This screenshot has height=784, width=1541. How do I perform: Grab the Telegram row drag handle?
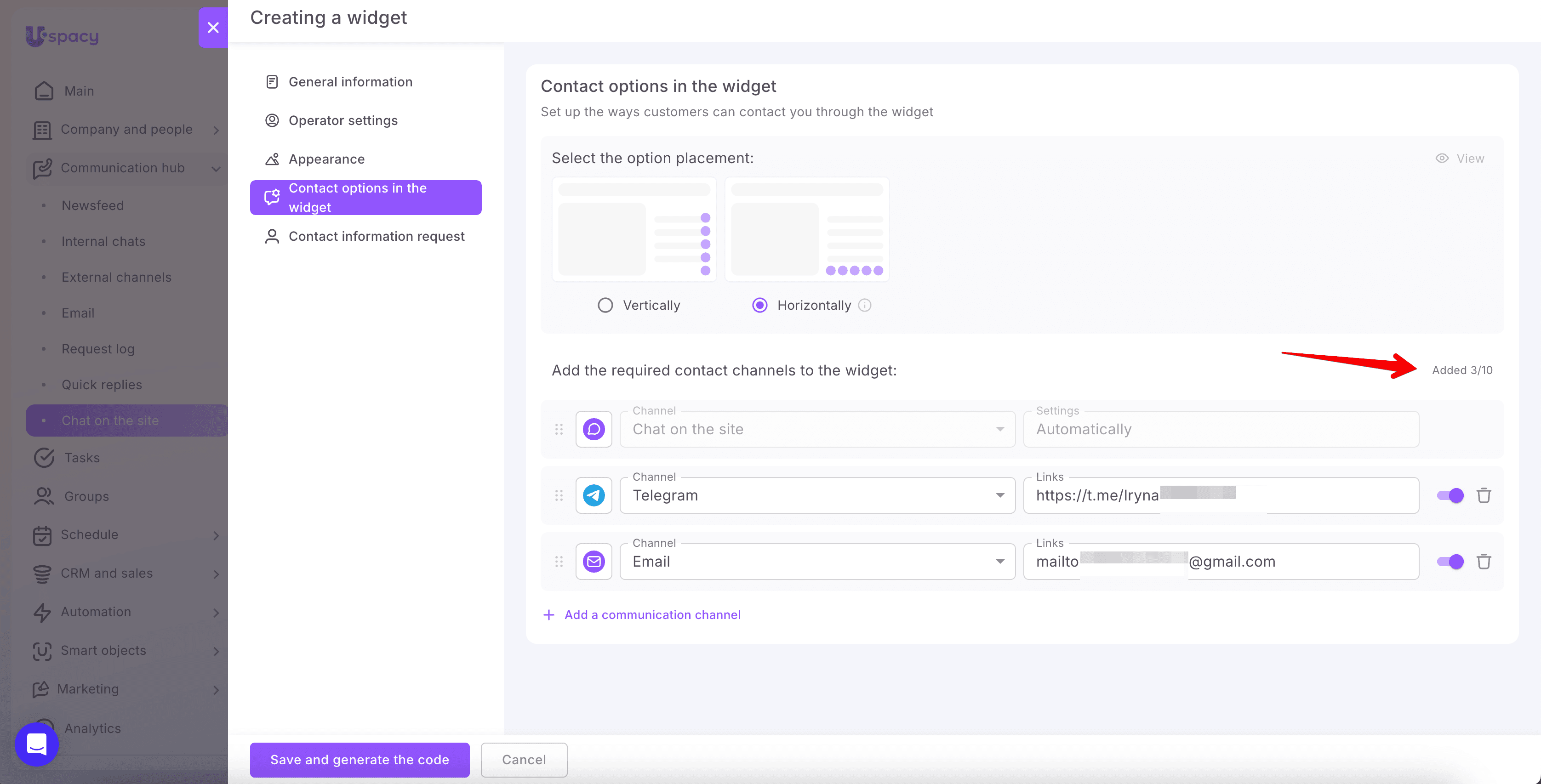559,496
